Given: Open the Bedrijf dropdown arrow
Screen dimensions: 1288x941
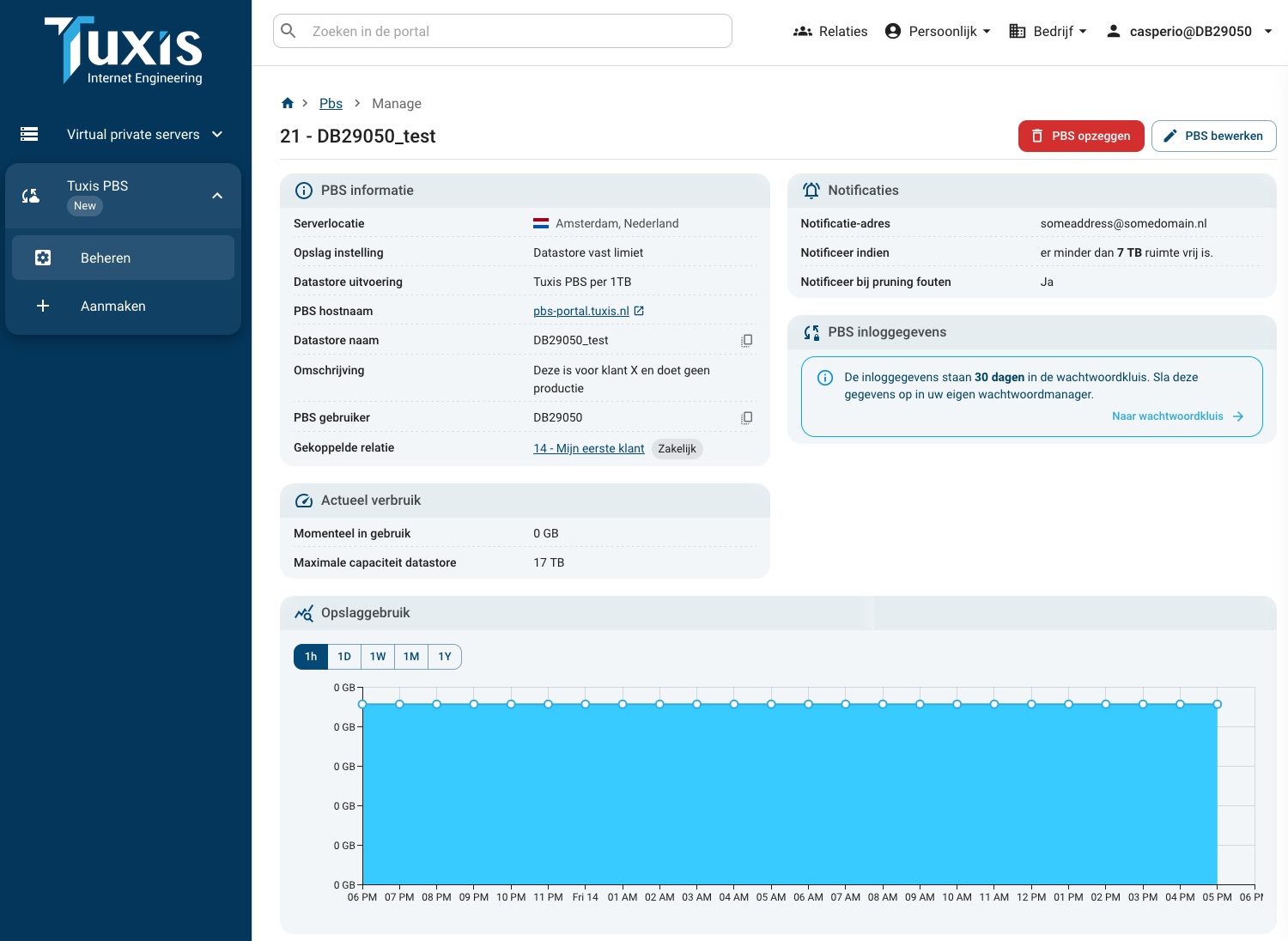Looking at the screenshot, I should (x=1083, y=32).
